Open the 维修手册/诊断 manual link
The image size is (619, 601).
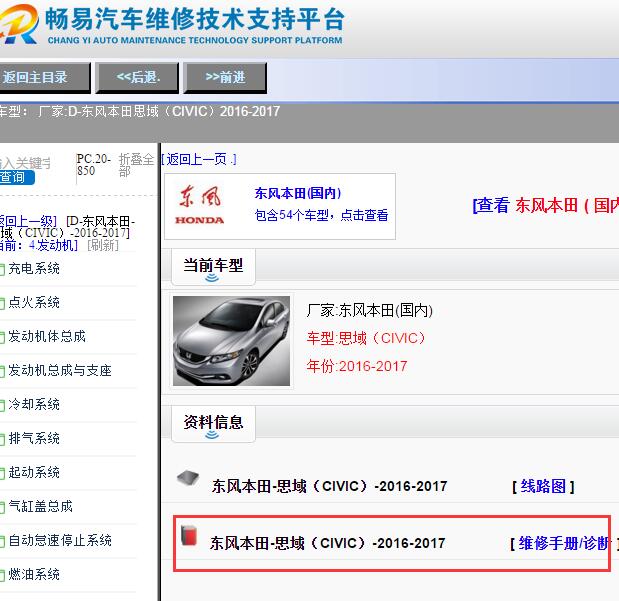click(x=564, y=543)
